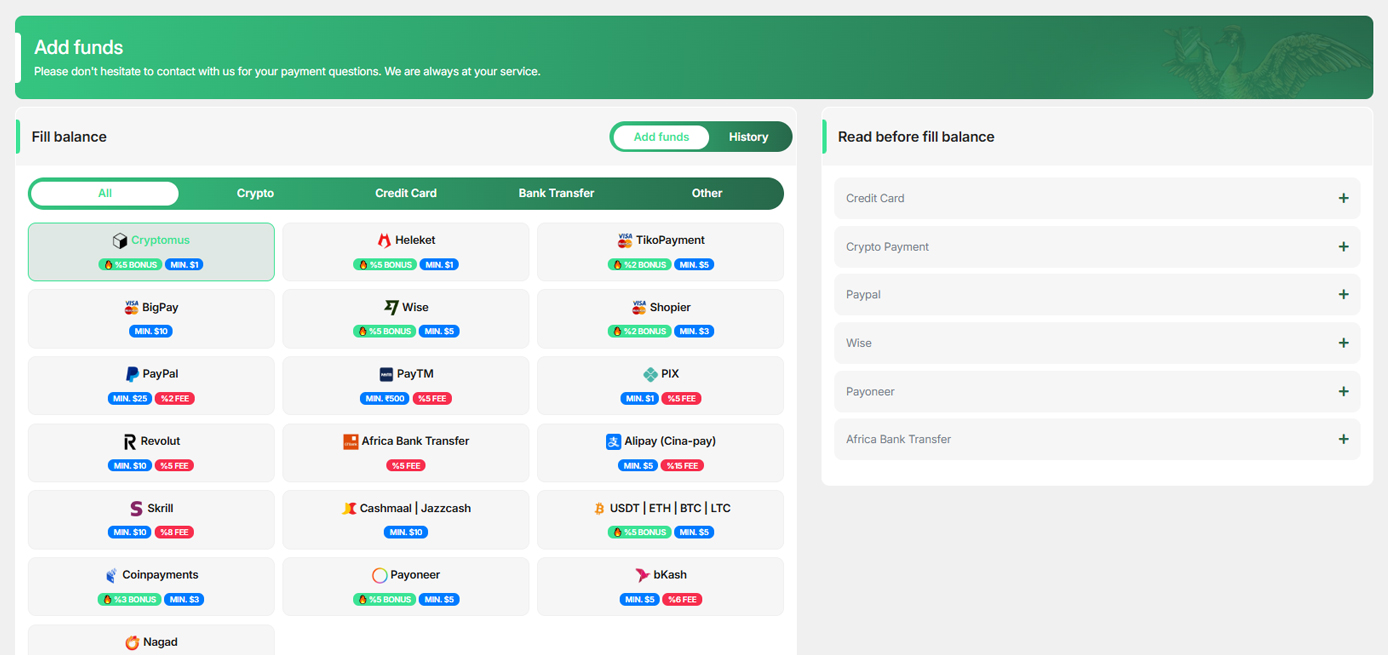Select the All payment filter tab
The width and height of the screenshot is (1388, 655).
pos(105,193)
